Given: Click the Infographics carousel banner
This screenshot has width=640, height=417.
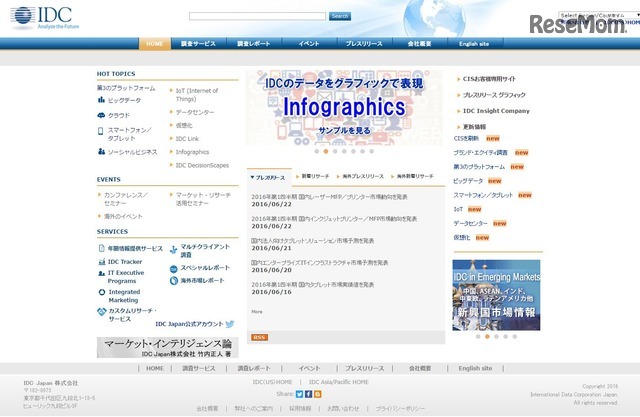Looking at the screenshot, I should click(x=344, y=108).
